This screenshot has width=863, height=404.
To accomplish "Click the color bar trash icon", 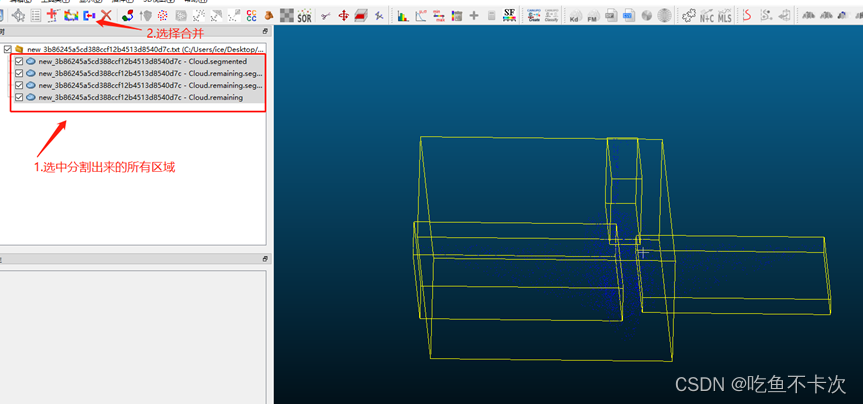I will (457, 16).
